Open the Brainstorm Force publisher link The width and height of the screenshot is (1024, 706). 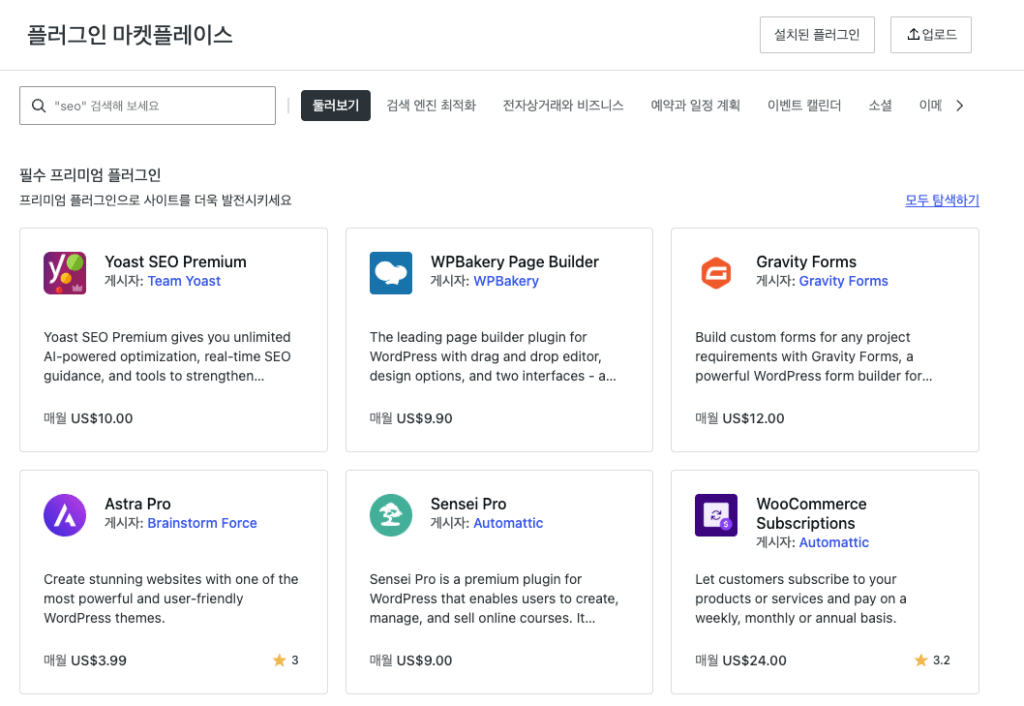click(202, 523)
